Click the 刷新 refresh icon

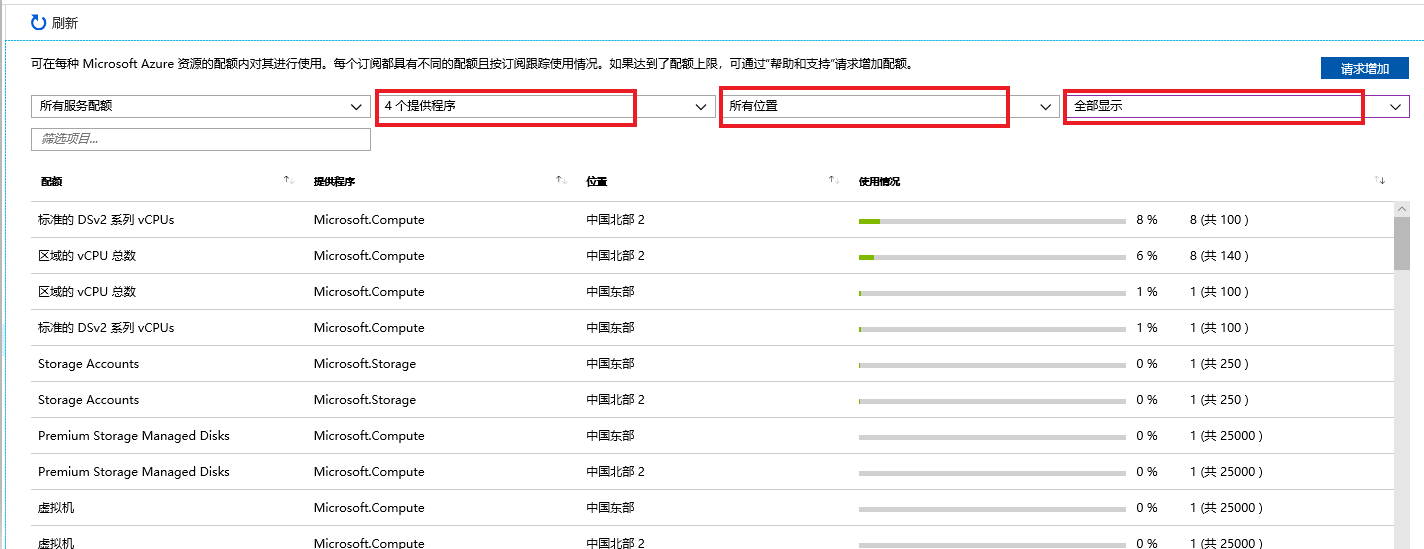click(39, 22)
